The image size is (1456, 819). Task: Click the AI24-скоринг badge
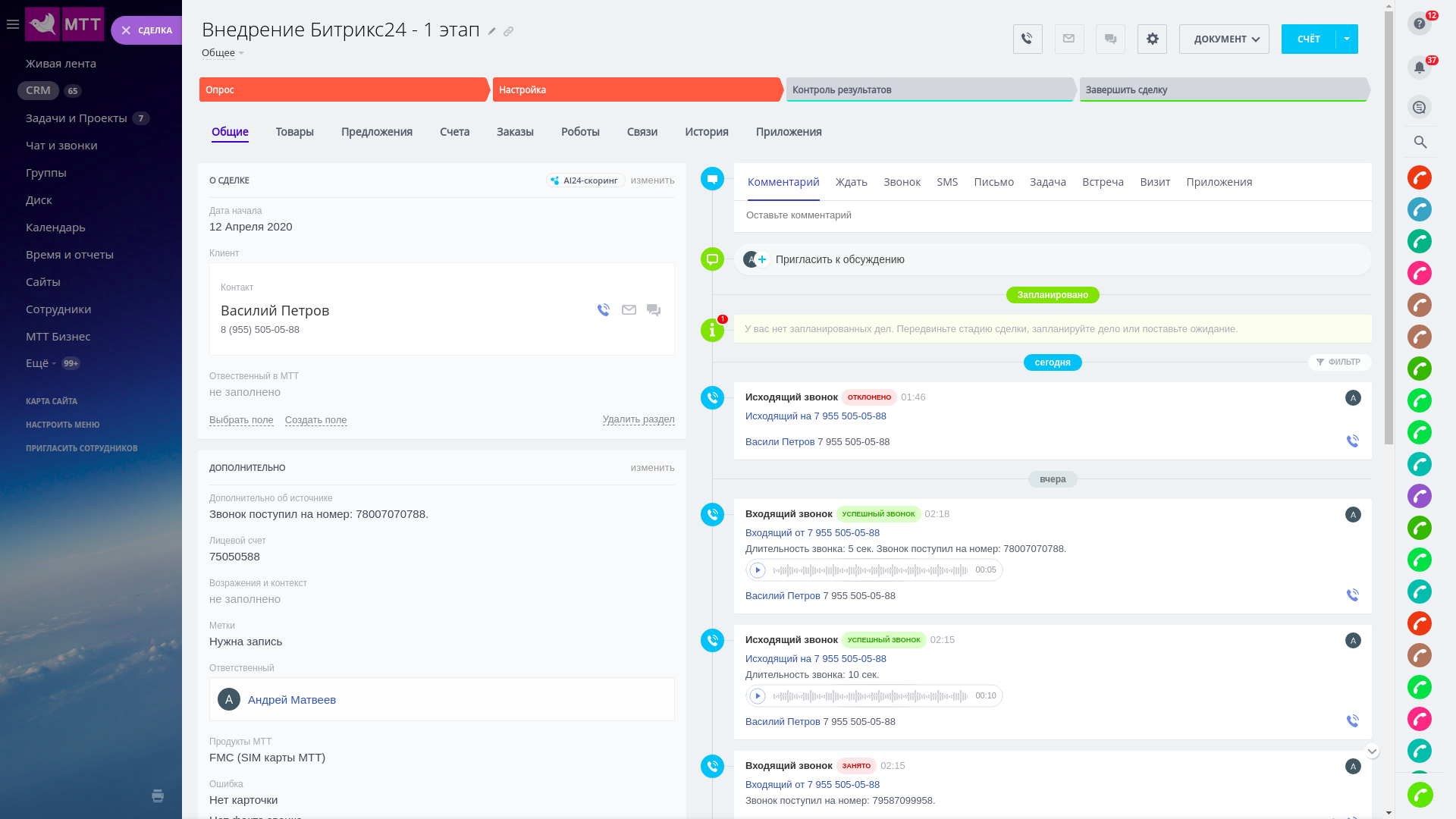point(585,180)
